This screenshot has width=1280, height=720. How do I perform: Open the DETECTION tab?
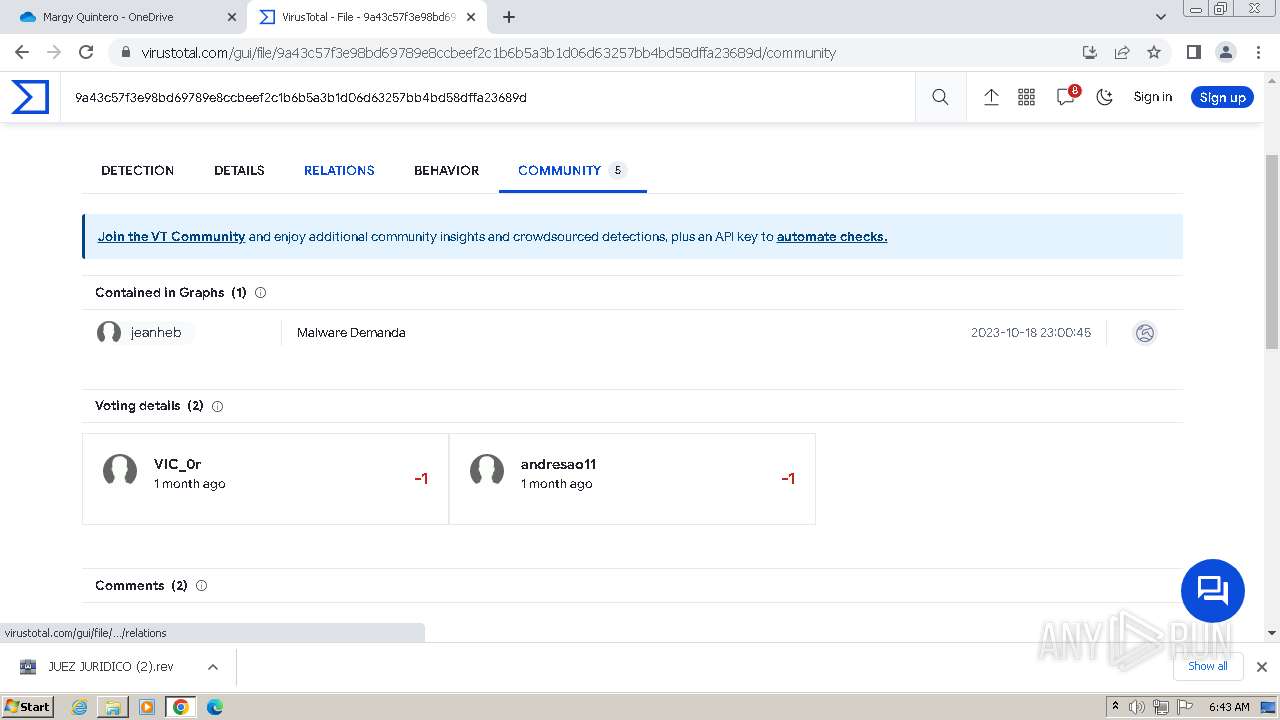pos(137,170)
